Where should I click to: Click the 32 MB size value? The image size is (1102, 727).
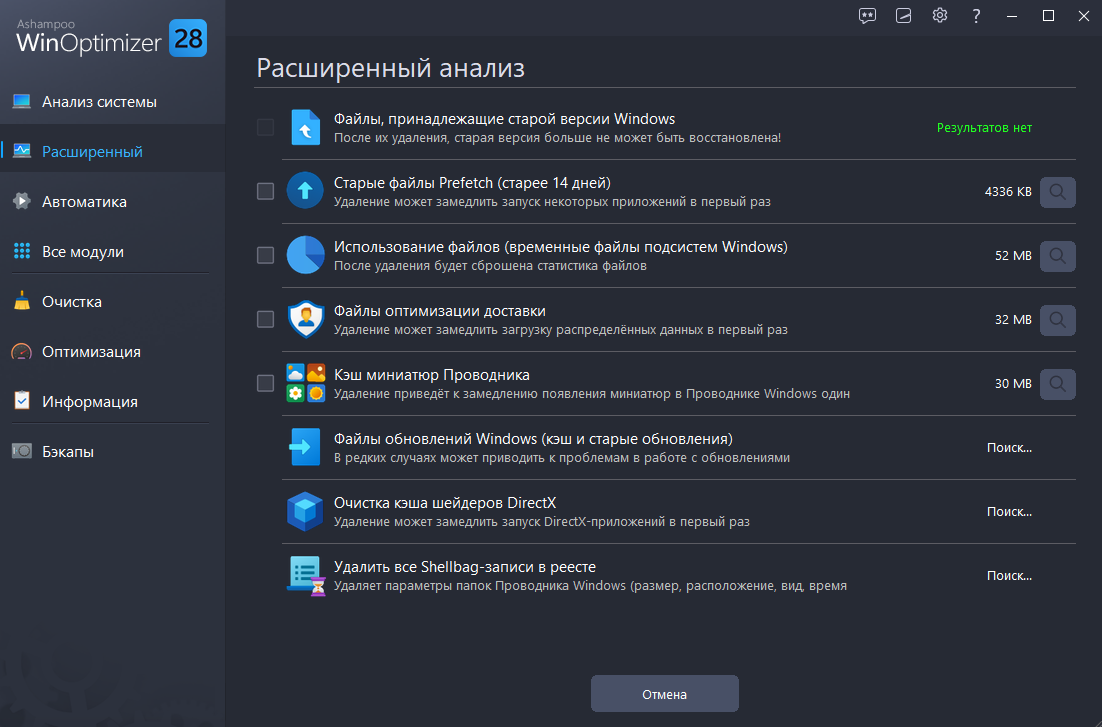[1013, 319]
